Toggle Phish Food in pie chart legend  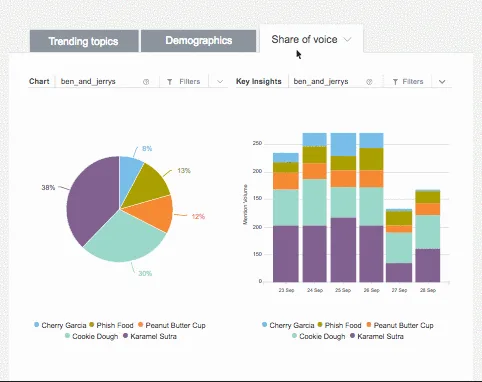(111, 325)
